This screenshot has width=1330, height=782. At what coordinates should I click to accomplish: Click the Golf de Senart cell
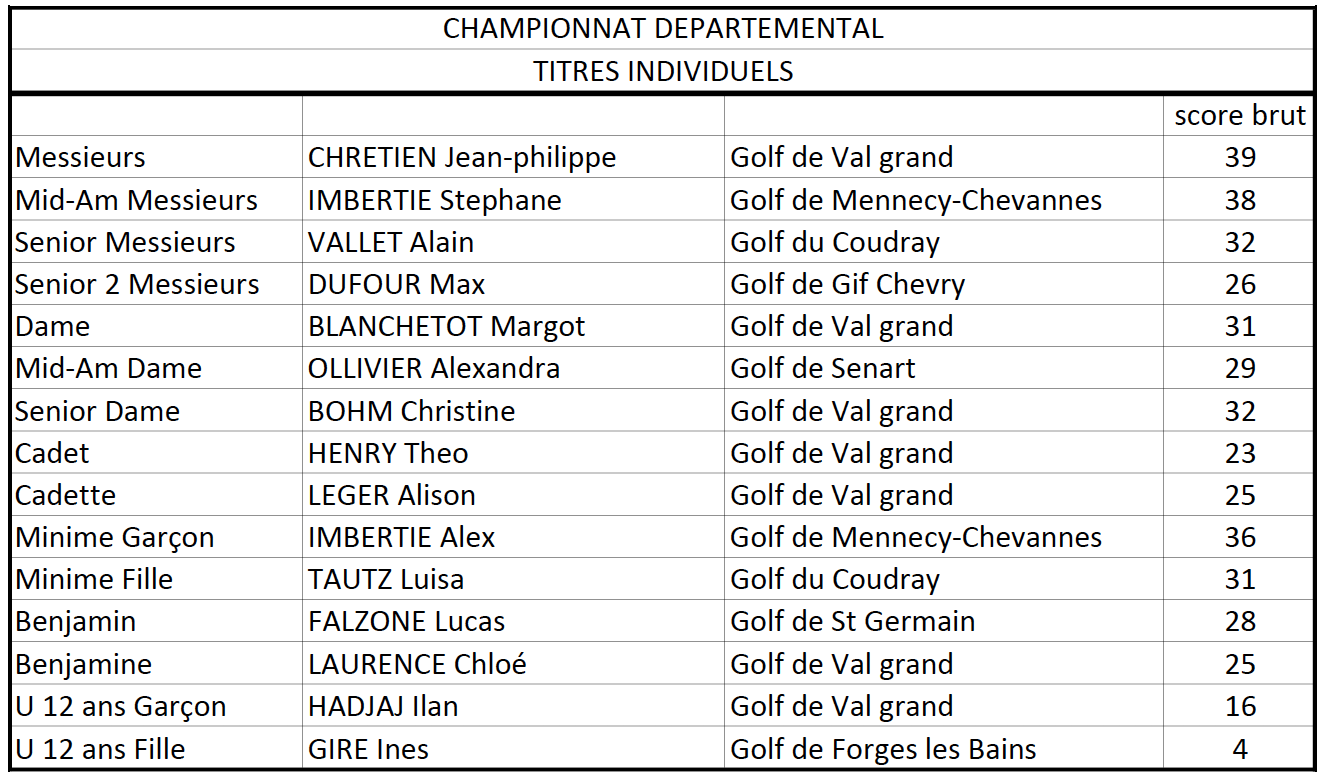[x=822, y=369]
